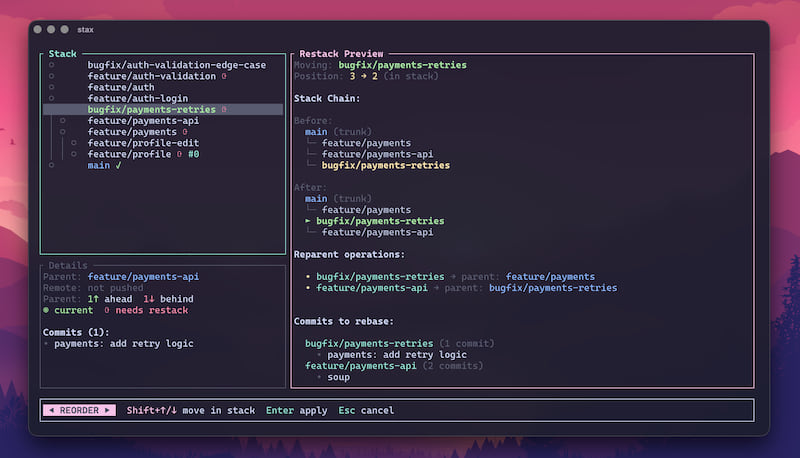Viewport: 800px width, 458px height.
Task: Click the needs restack indicator icon
Action: (x=106, y=310)
